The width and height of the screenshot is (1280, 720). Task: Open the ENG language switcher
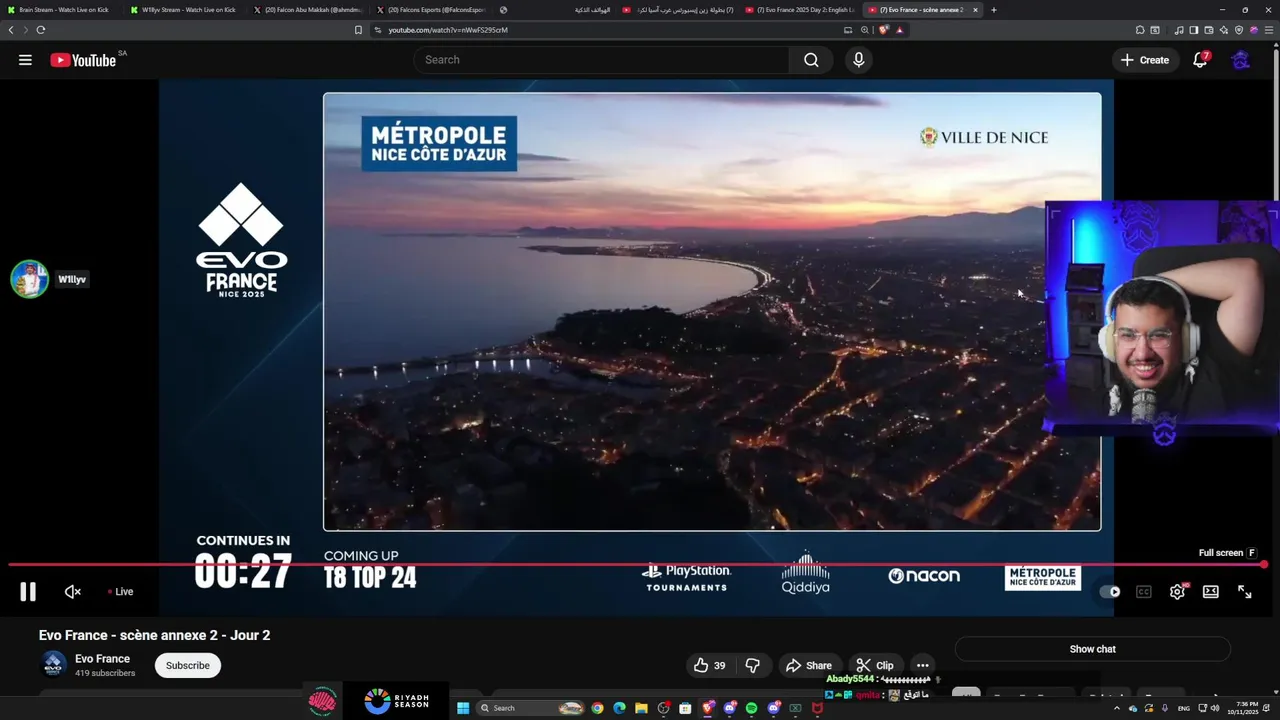pos(1183,708)
